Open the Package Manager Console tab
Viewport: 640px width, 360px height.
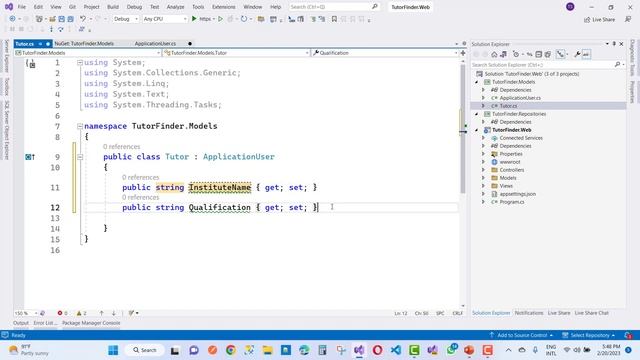click(x=91, y=323)
